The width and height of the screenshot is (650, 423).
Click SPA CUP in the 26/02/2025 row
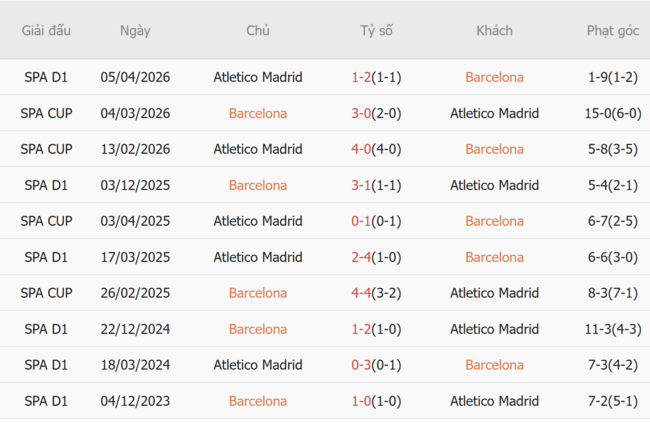click(46, 293)
